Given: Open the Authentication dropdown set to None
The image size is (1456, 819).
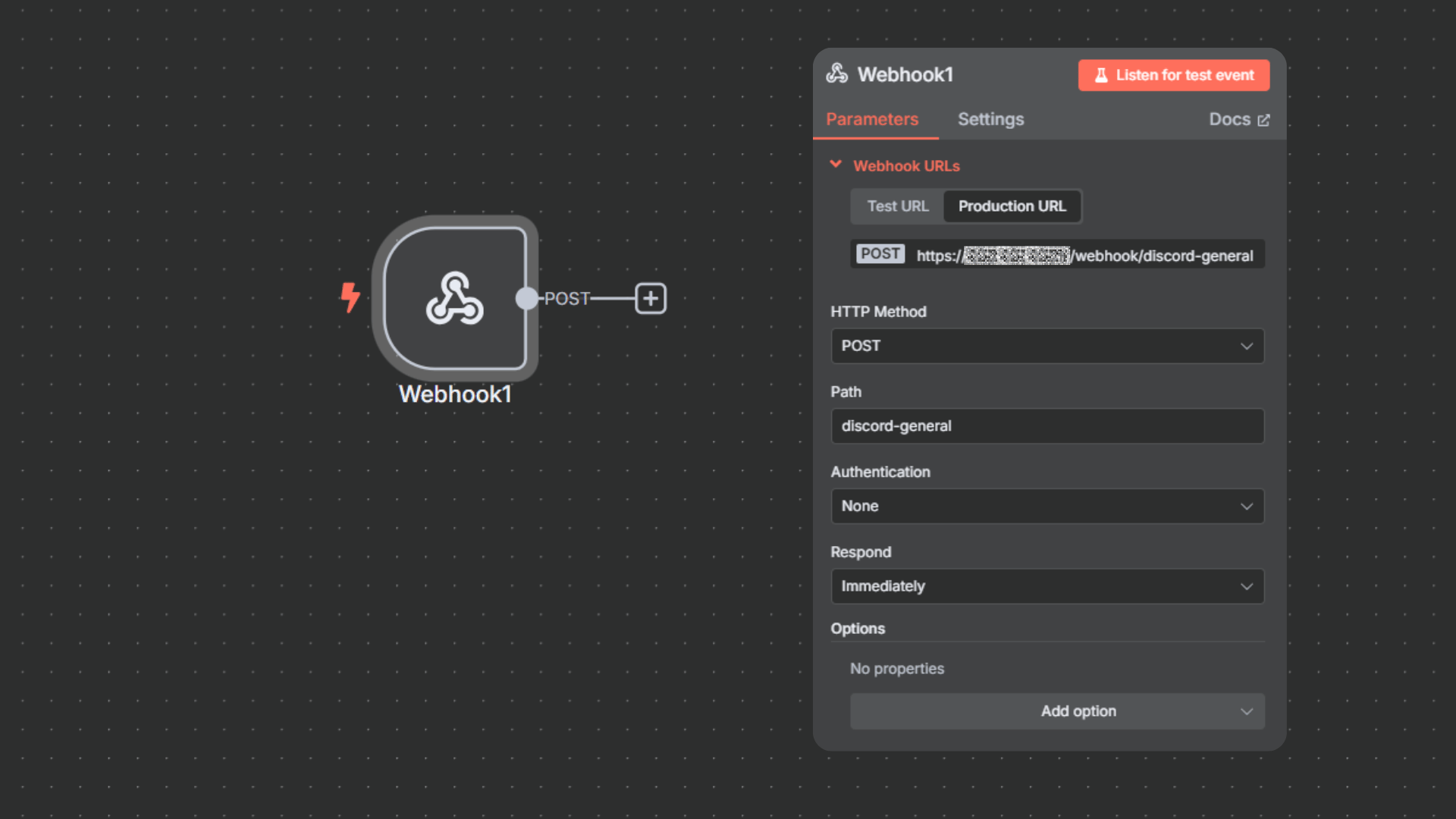Looking at the screenshot, I should 1046,506.
